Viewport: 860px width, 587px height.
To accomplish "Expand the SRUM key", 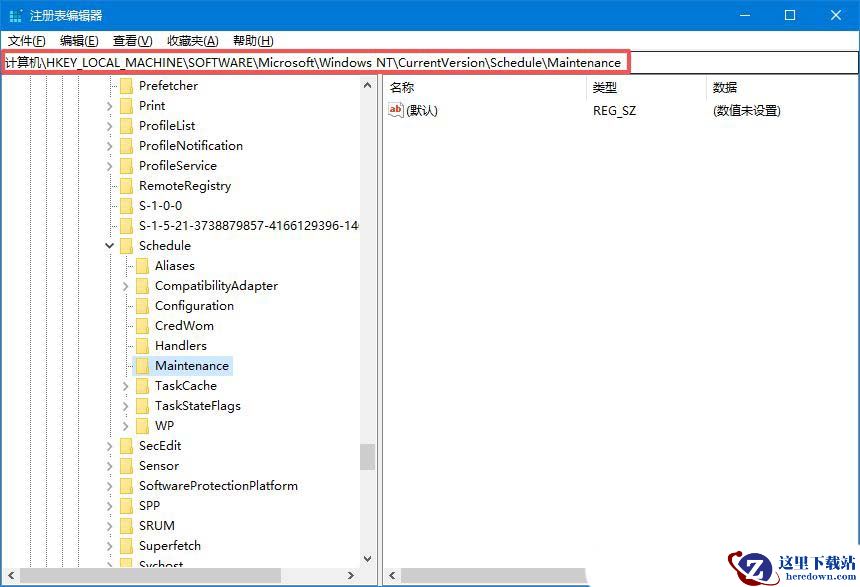I will [110, 526].
